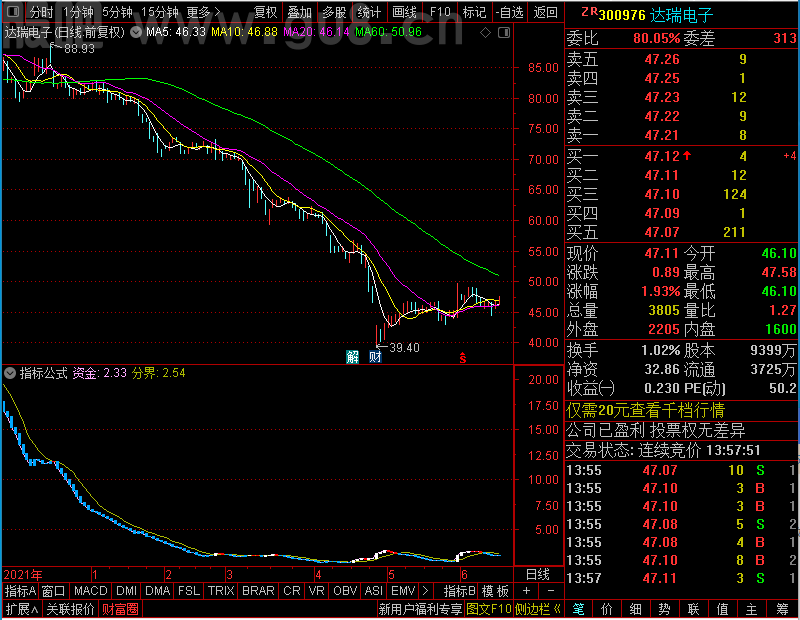800x620 pixels.
Task: Switch to the 分时 intraday view
Action: point(41,12)
